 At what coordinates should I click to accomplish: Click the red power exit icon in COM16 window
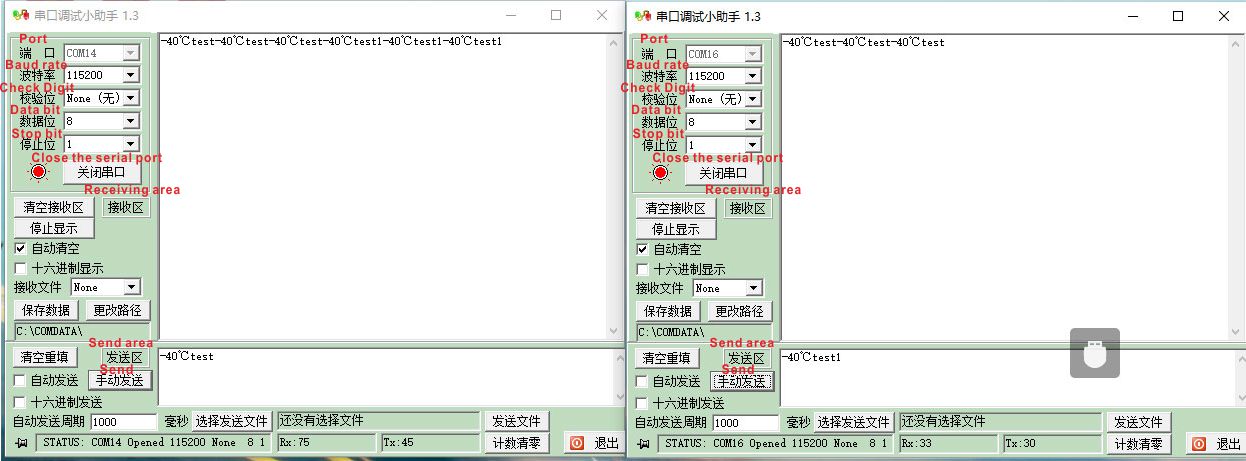tap(1199, 444)
